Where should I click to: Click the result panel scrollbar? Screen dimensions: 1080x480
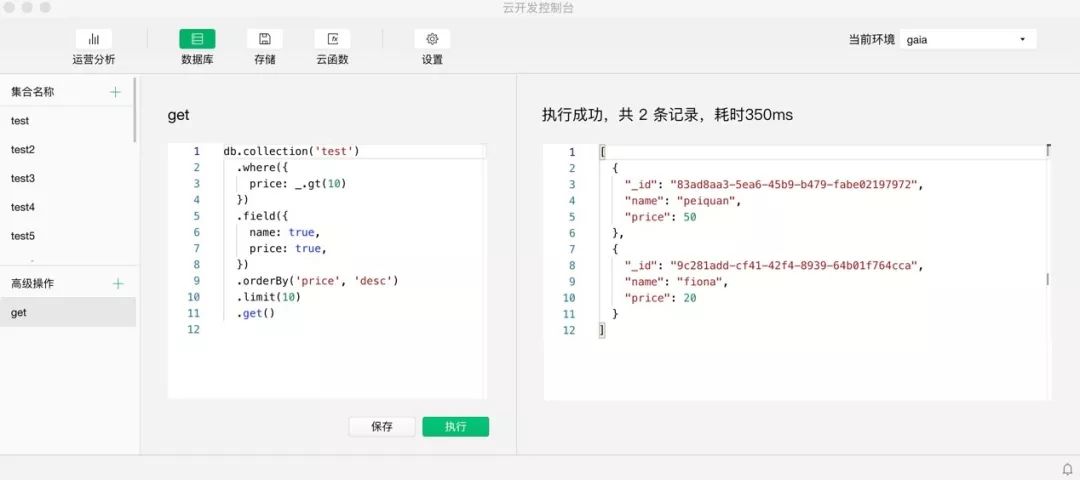(x=1048, y=279)
